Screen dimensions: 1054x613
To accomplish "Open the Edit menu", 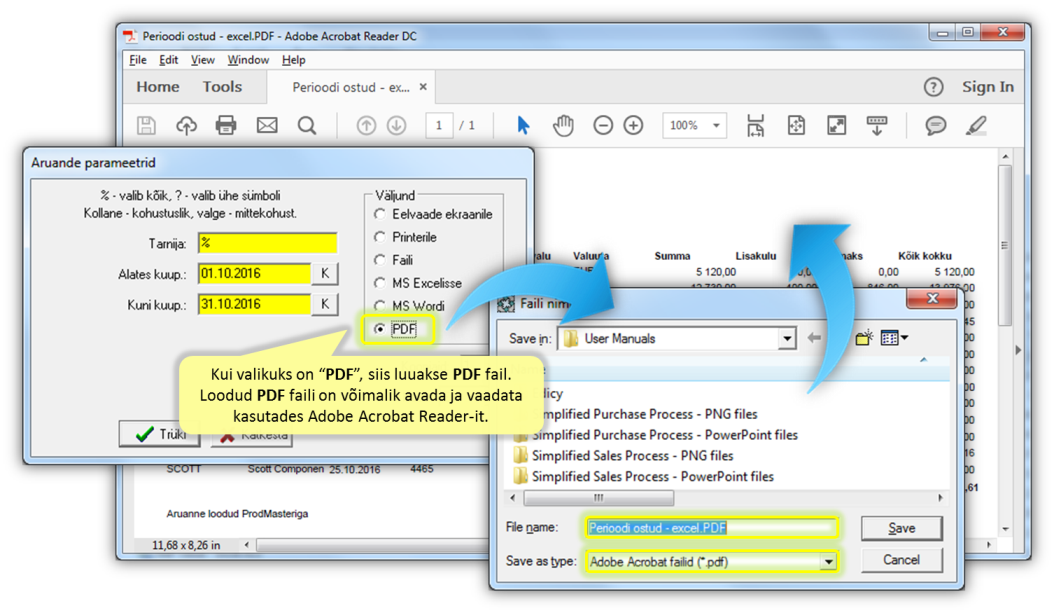I will coord(168,60).
